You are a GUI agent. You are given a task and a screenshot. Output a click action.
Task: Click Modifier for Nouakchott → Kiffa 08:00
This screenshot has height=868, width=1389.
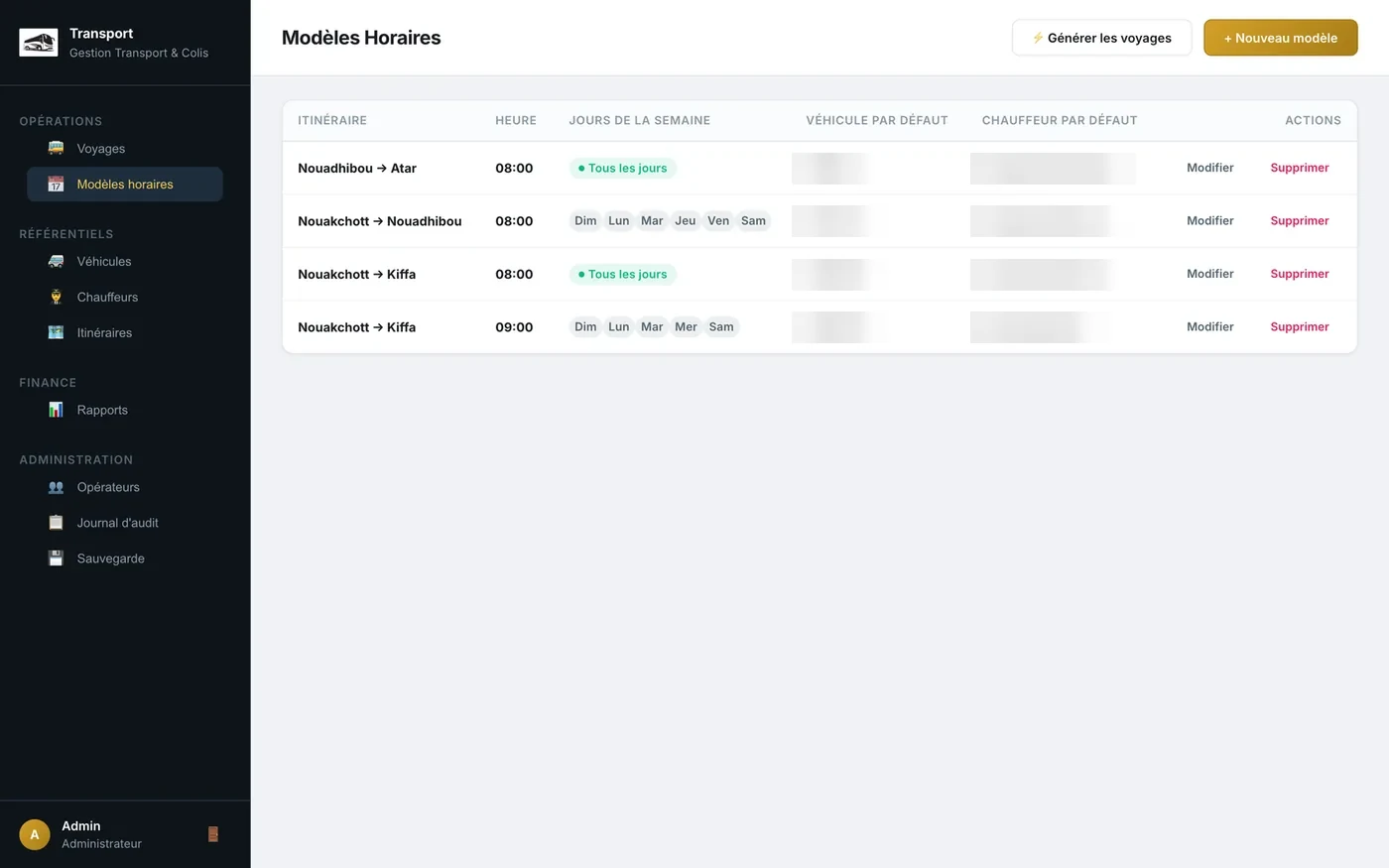click(1209, 274)
